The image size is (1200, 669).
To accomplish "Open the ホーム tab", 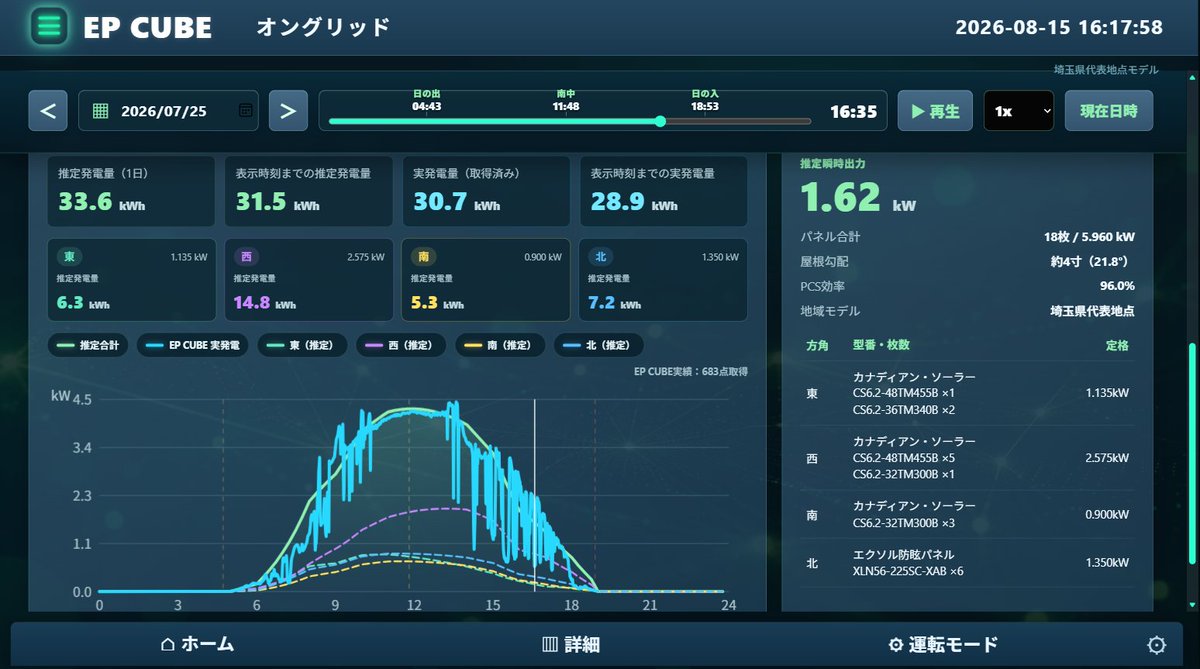I will click(197, 645).
